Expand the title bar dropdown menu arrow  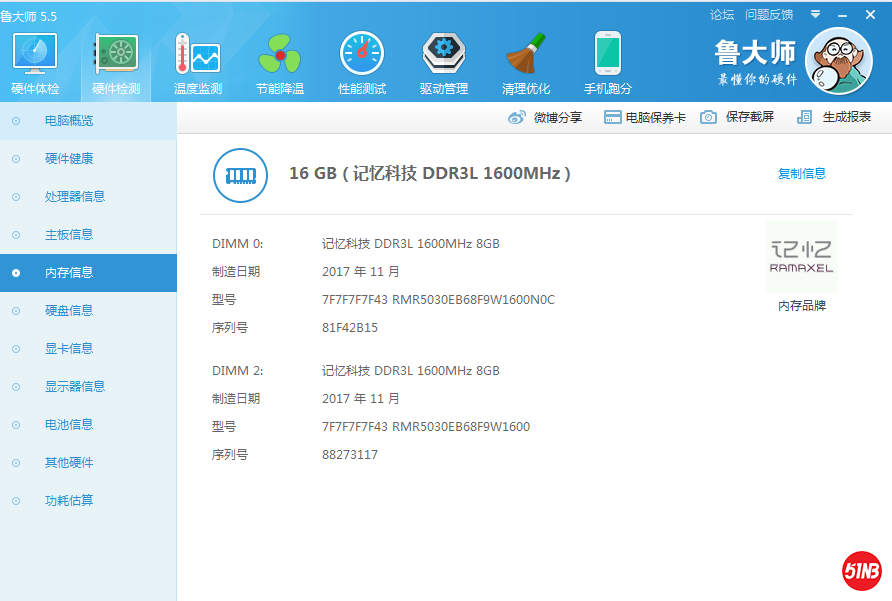click(815, 14)
